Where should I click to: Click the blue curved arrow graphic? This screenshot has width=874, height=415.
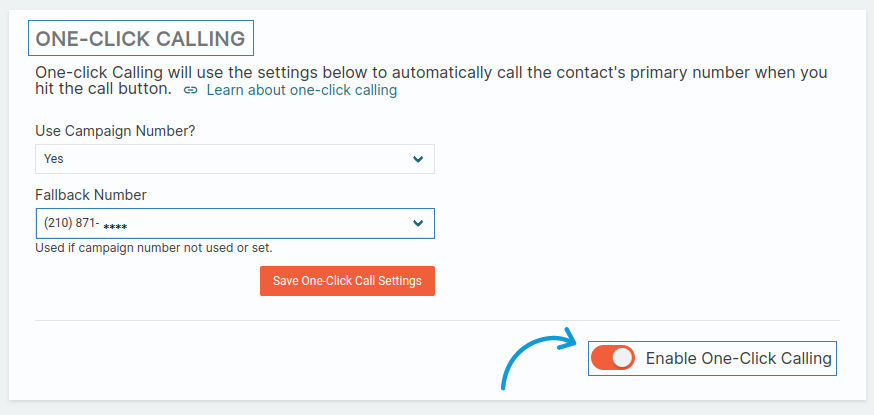[530, 355]
